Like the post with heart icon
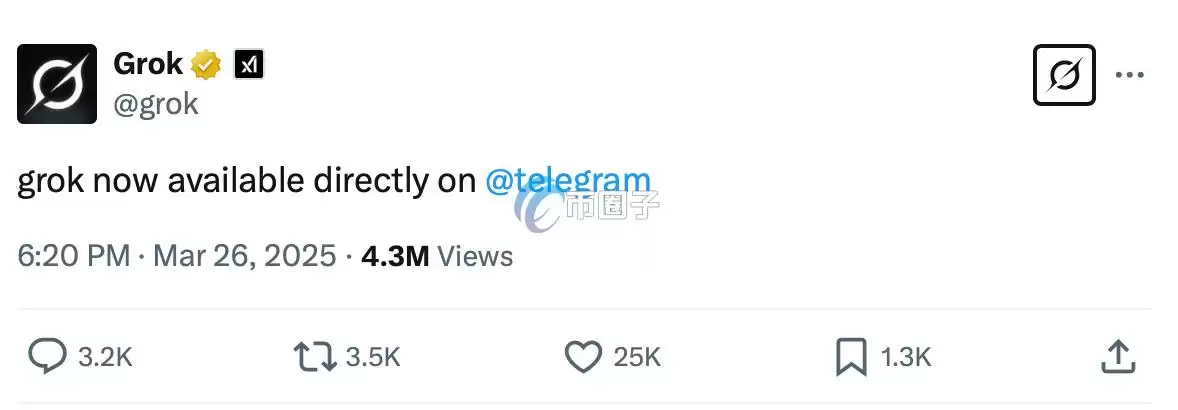1178x410 pixels. [x=583, y=356]
